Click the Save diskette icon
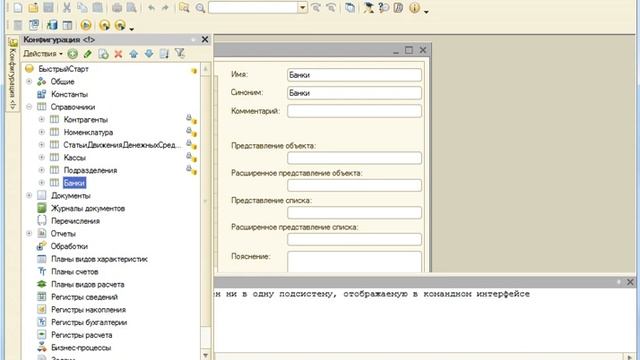This screenshot has width=640, height=360. coord(49,7)
